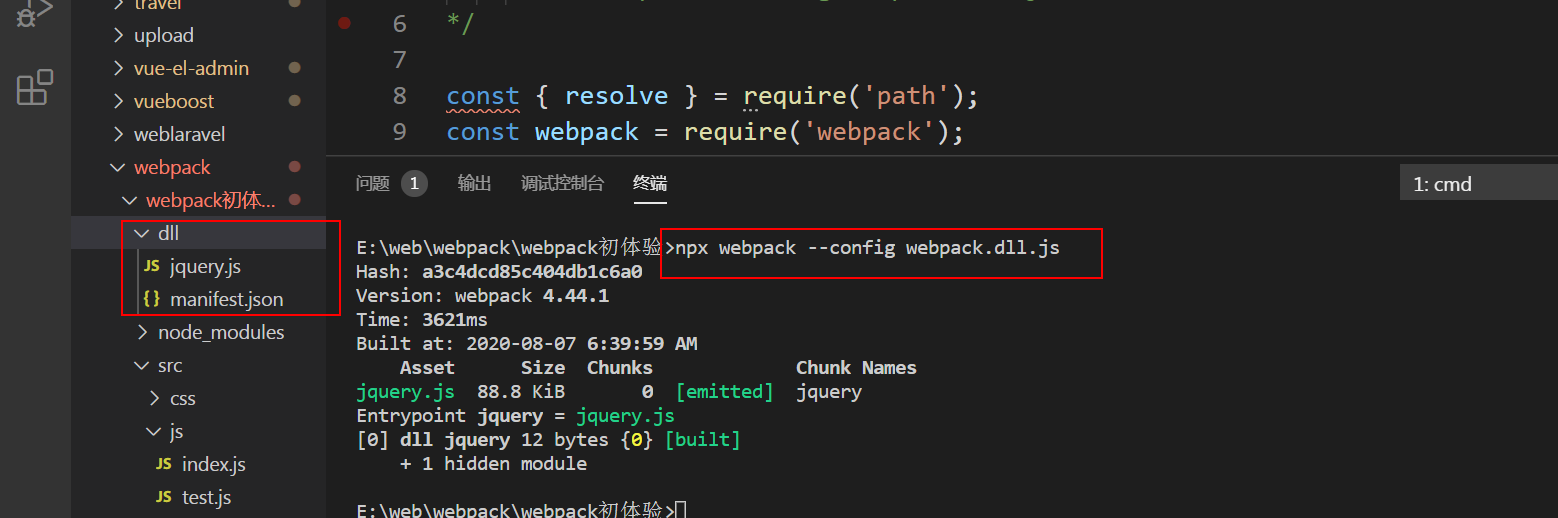The width and height of the screenshot is (1558, 518).
Task: Click the problems count badge showing 1
Action: [414, 183]
